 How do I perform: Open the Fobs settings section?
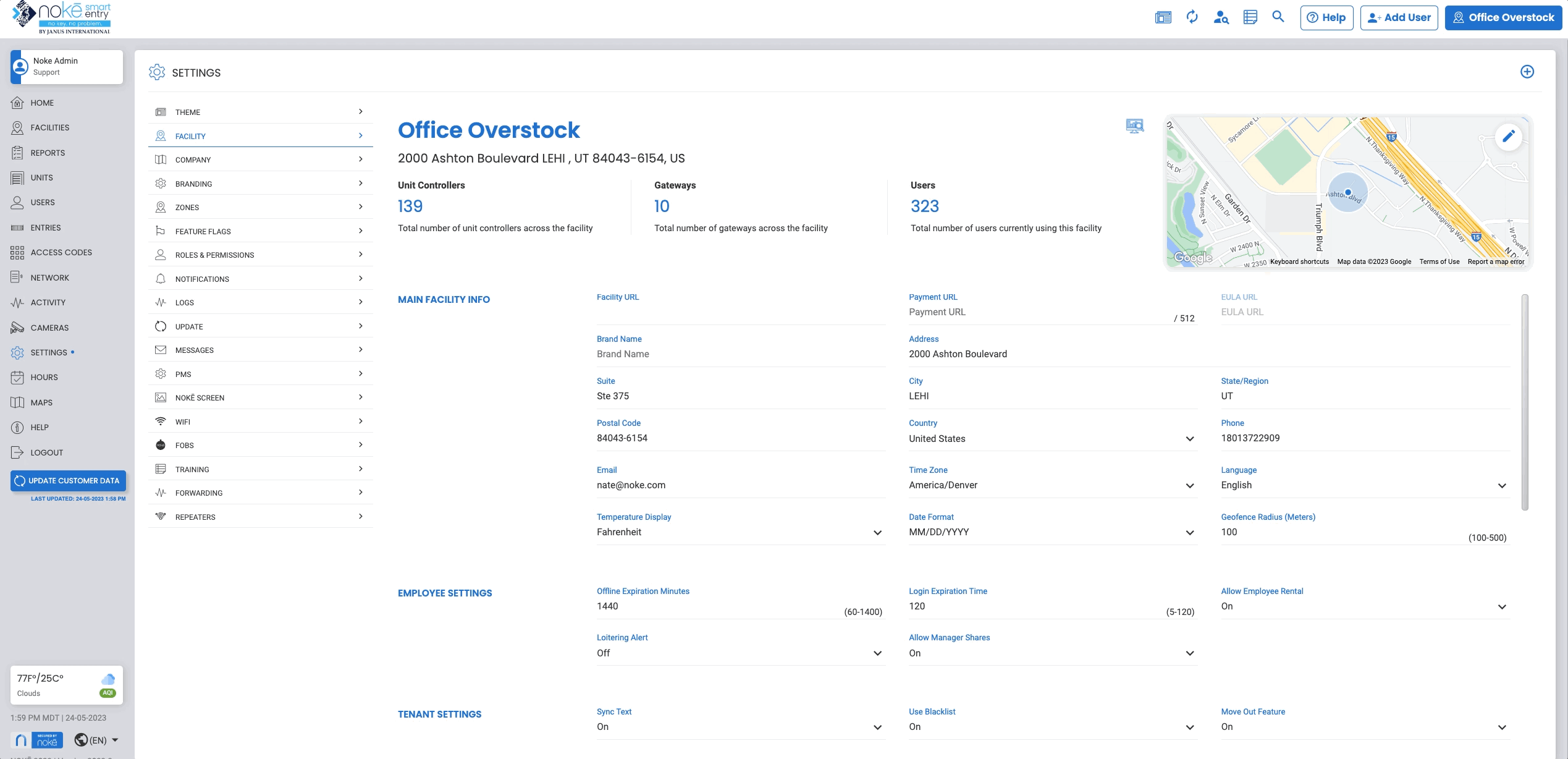coord(260,445)
